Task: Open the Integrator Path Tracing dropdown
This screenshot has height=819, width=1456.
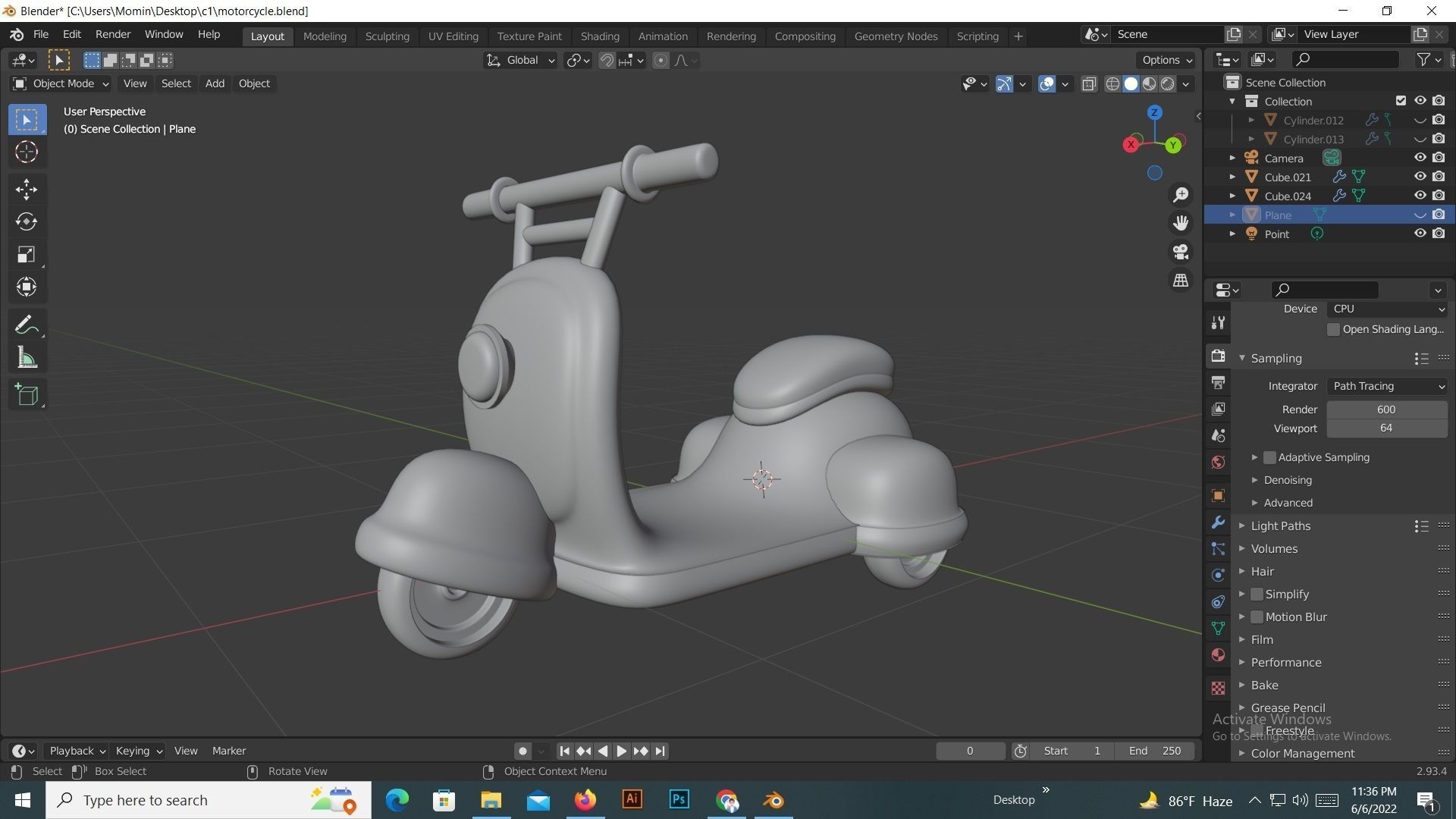Action: (x=1387, y=387)
